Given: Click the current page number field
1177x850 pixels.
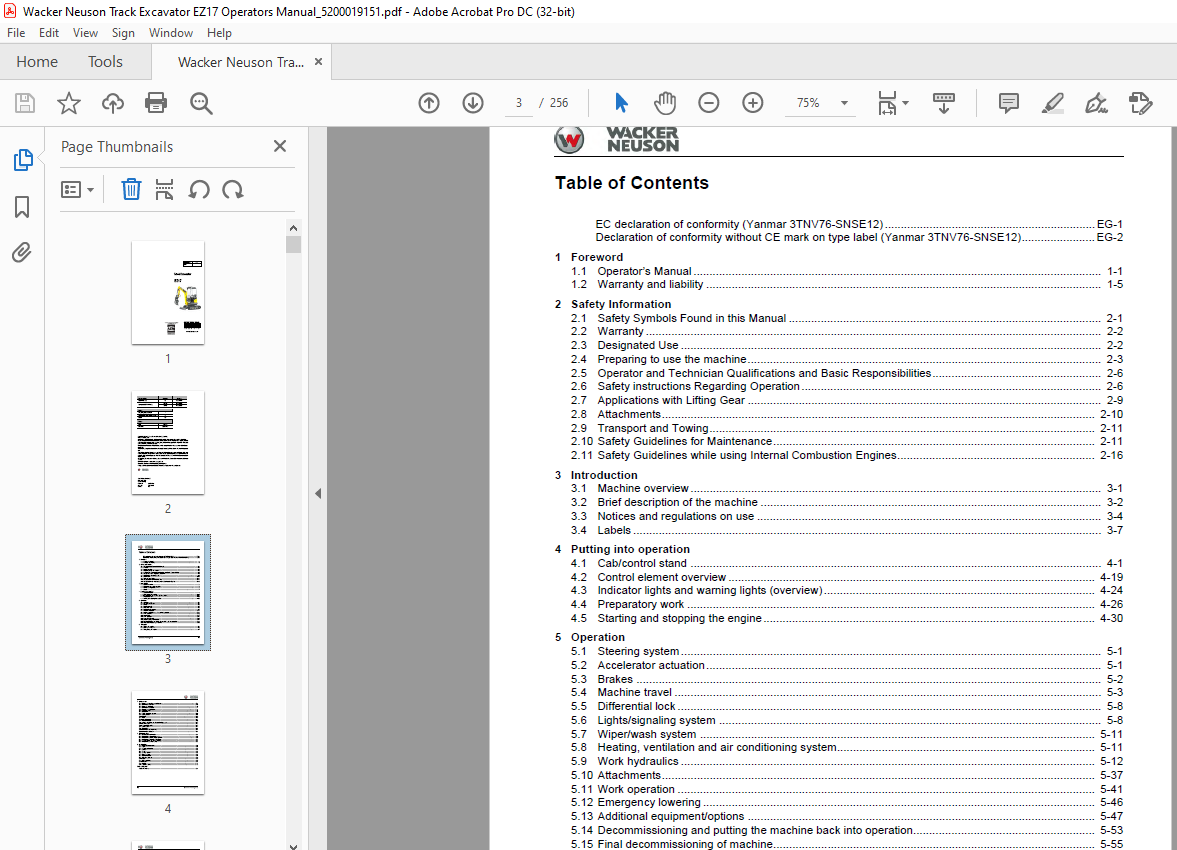Looking at the screenshot, I should [x=519, y=103].
